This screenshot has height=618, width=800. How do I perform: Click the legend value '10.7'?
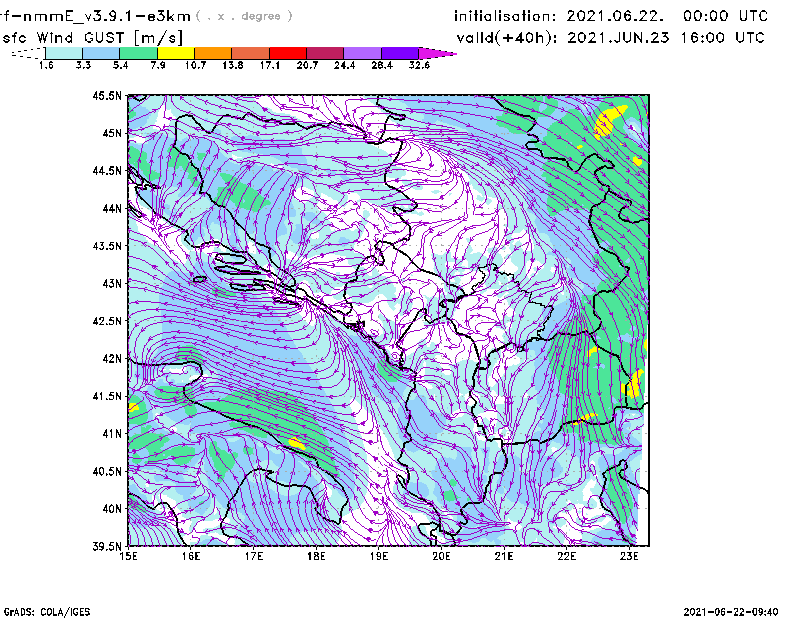tap(195, 65)
